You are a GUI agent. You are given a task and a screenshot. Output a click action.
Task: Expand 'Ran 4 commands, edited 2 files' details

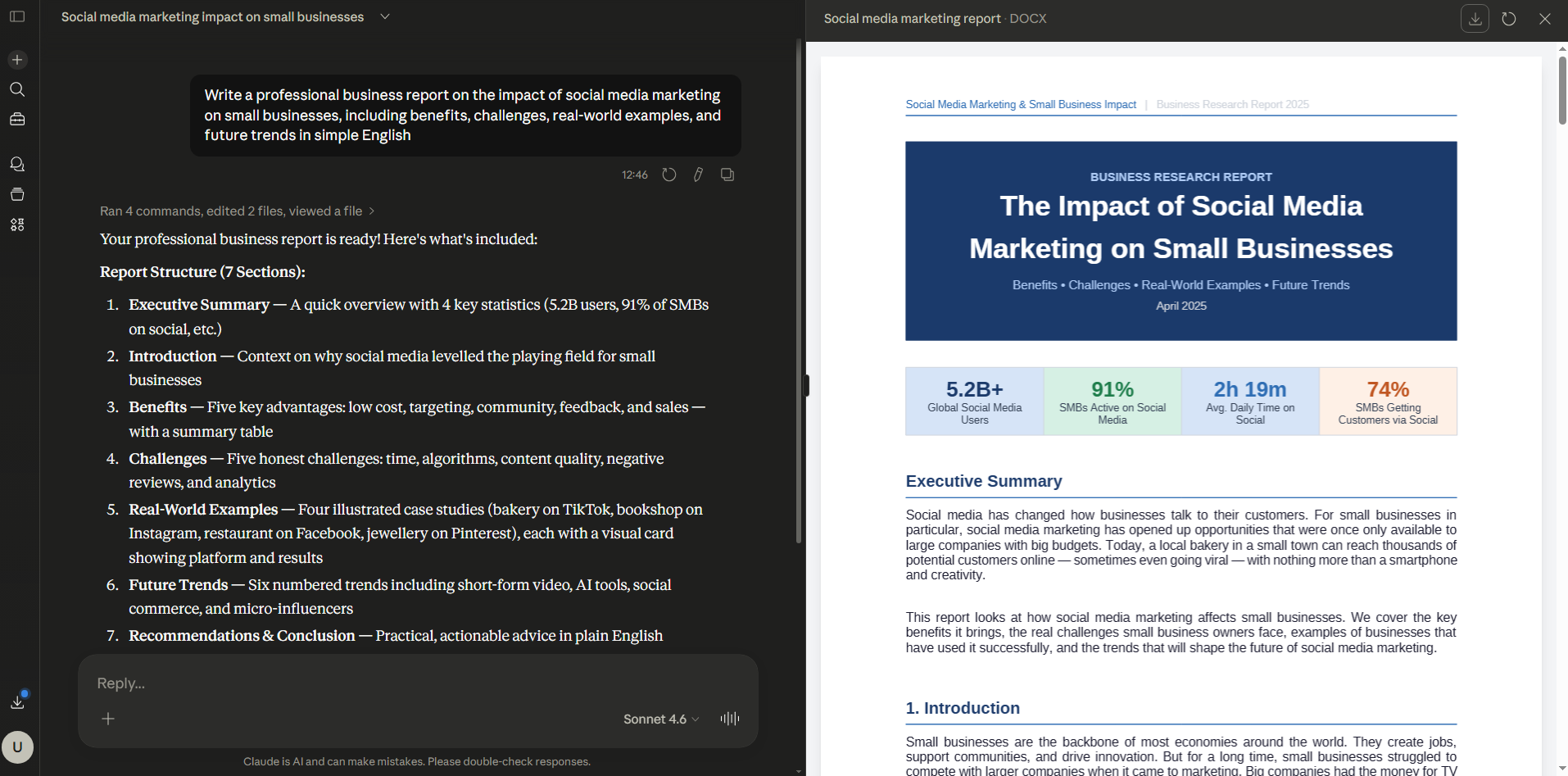tap(238, 211)
